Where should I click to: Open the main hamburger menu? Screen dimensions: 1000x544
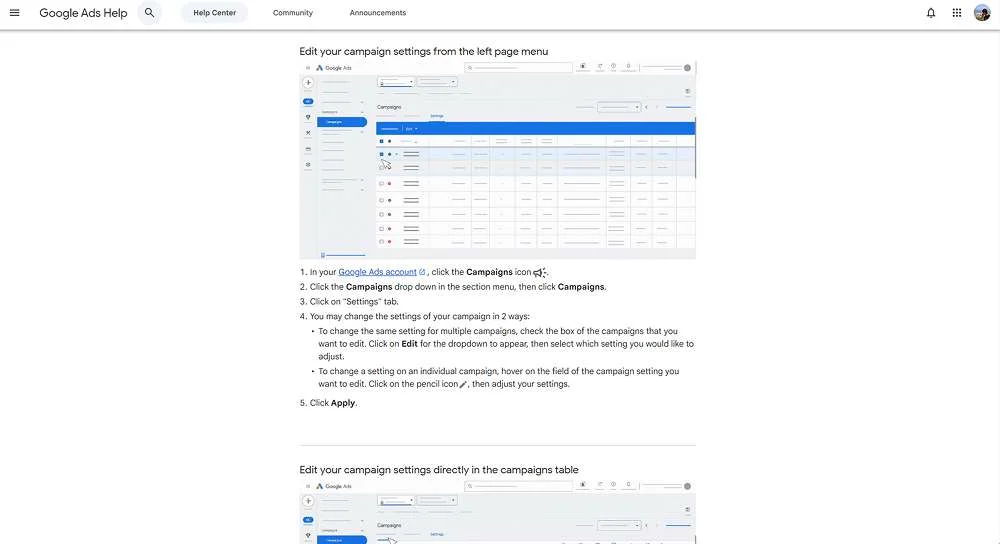click(x=15, y=13)
